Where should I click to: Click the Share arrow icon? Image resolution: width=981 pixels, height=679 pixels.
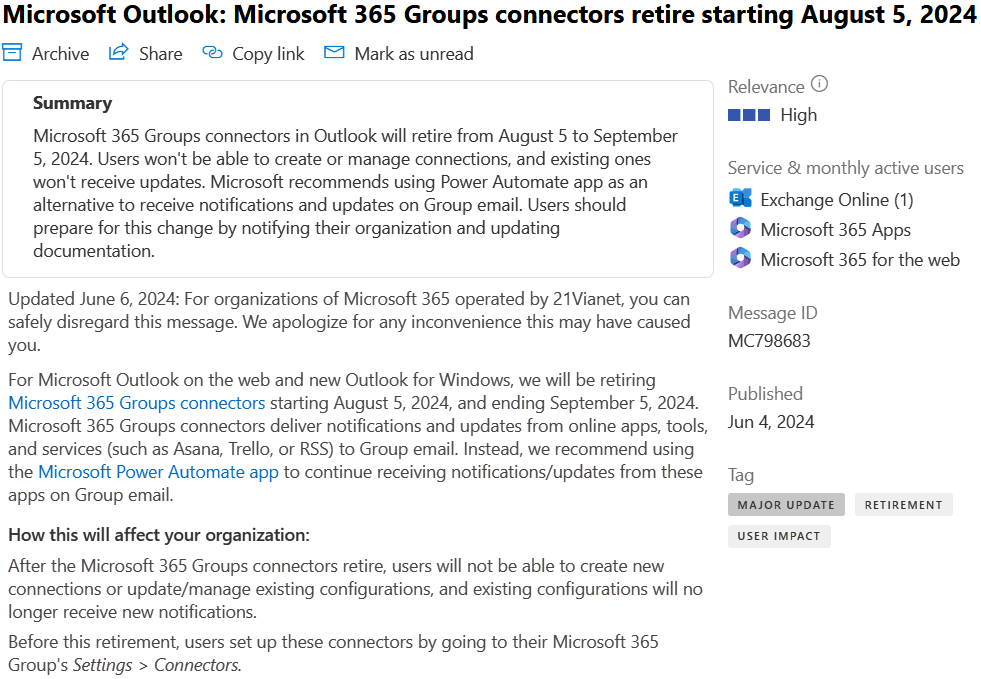[x=118, y=52]
